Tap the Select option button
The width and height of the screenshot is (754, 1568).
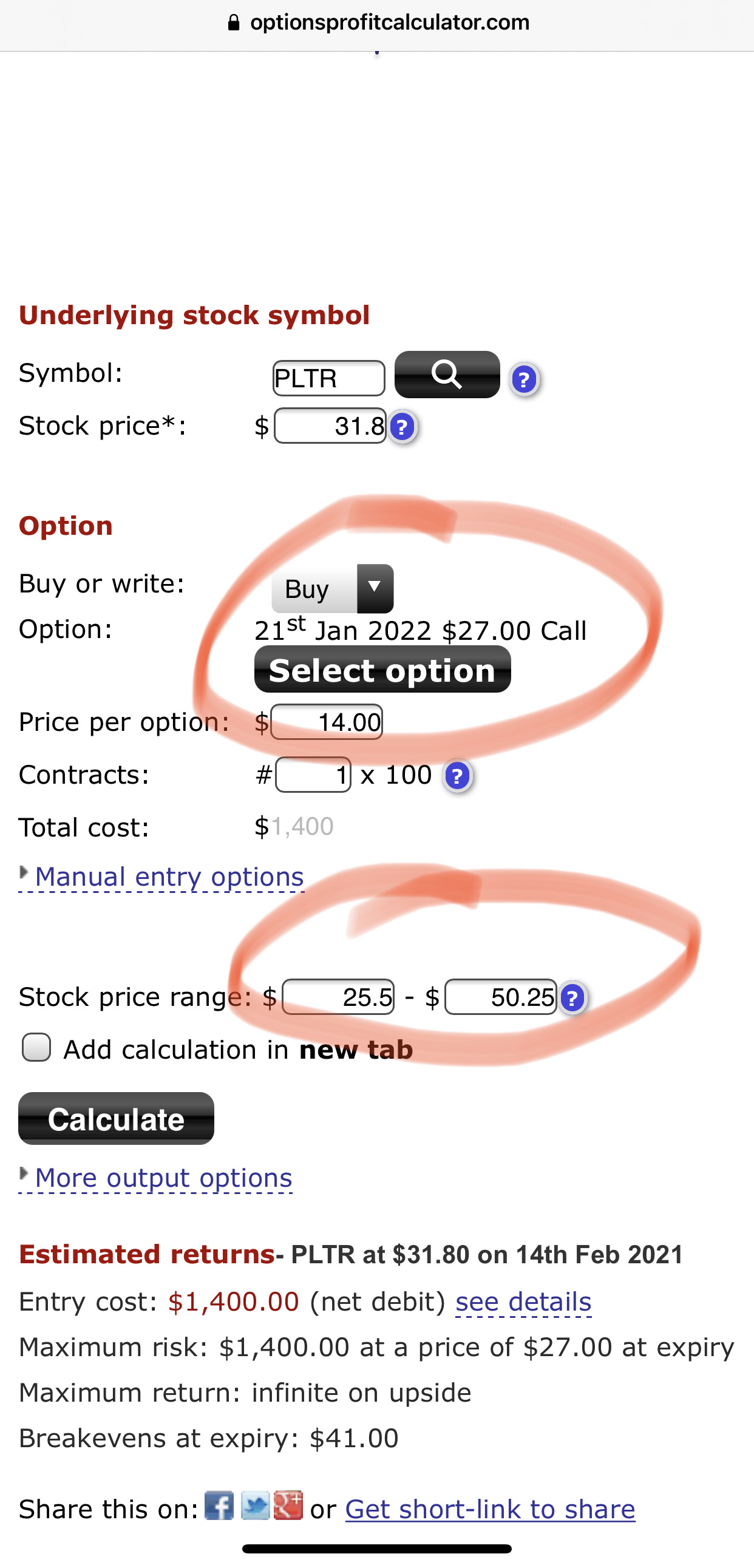(x=382, y=670)
